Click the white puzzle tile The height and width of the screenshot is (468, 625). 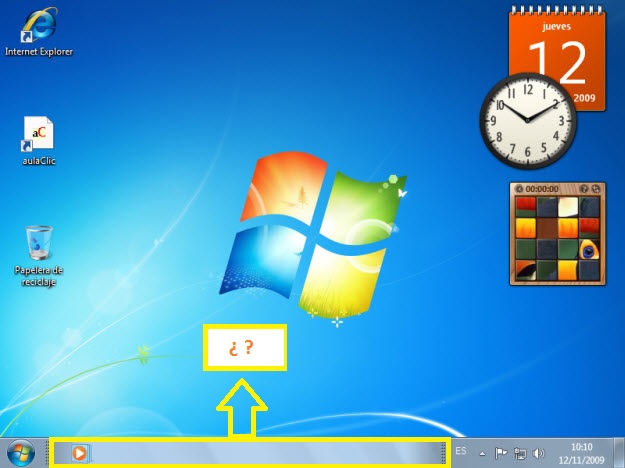point(568,207)
